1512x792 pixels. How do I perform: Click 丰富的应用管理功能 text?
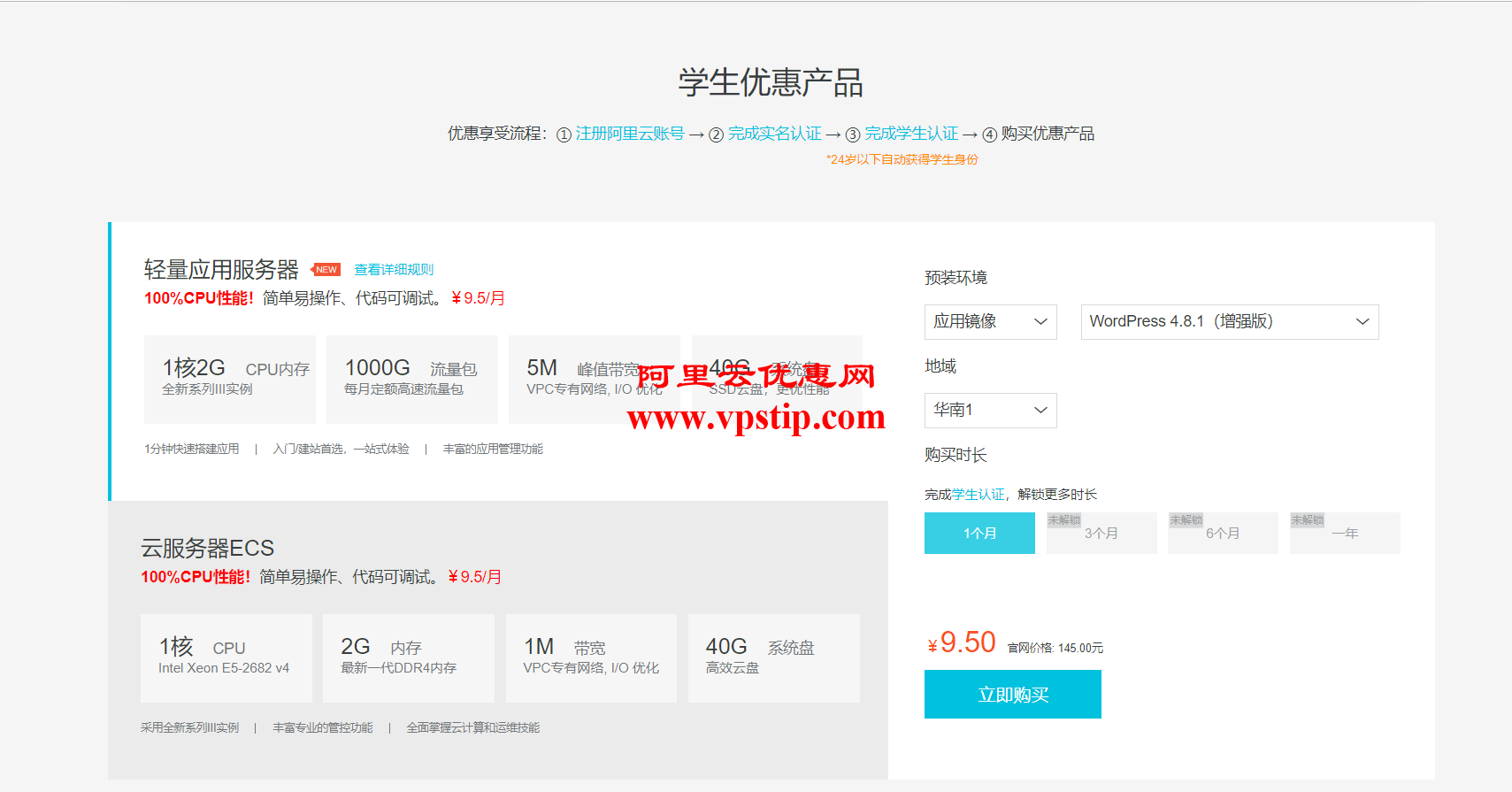click(x=493, y=450)
